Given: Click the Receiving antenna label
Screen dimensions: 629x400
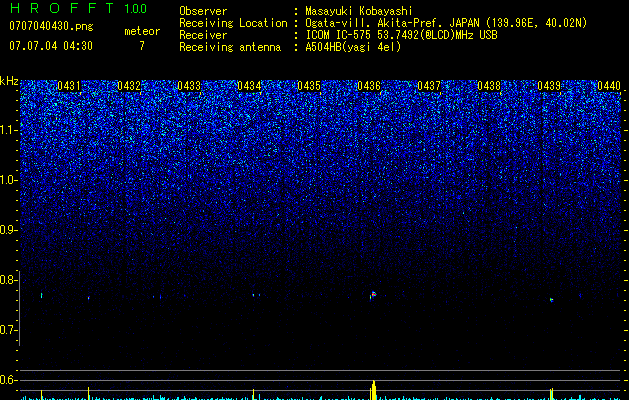Looking at the screenshot, I should [x=230, y=47].
